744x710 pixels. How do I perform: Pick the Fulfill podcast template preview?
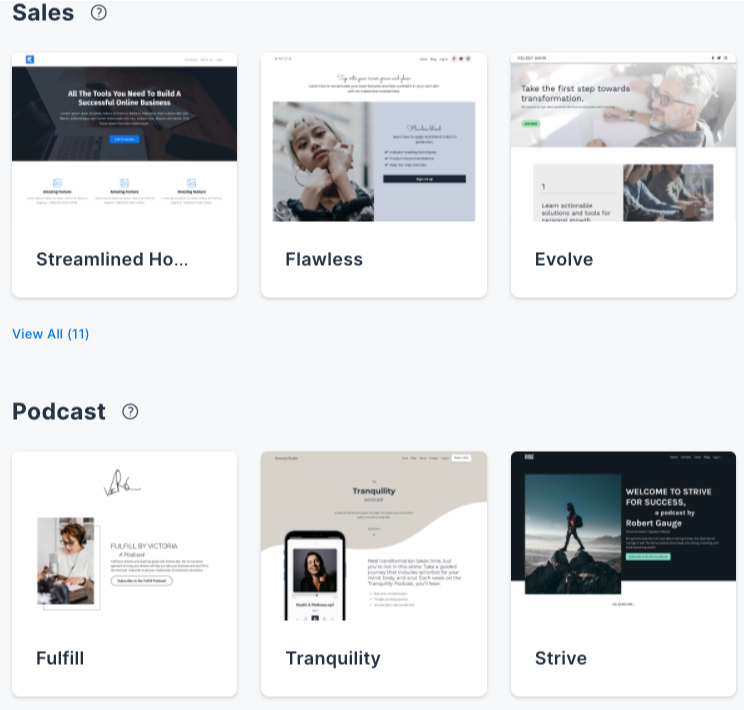tap(124, 536)
